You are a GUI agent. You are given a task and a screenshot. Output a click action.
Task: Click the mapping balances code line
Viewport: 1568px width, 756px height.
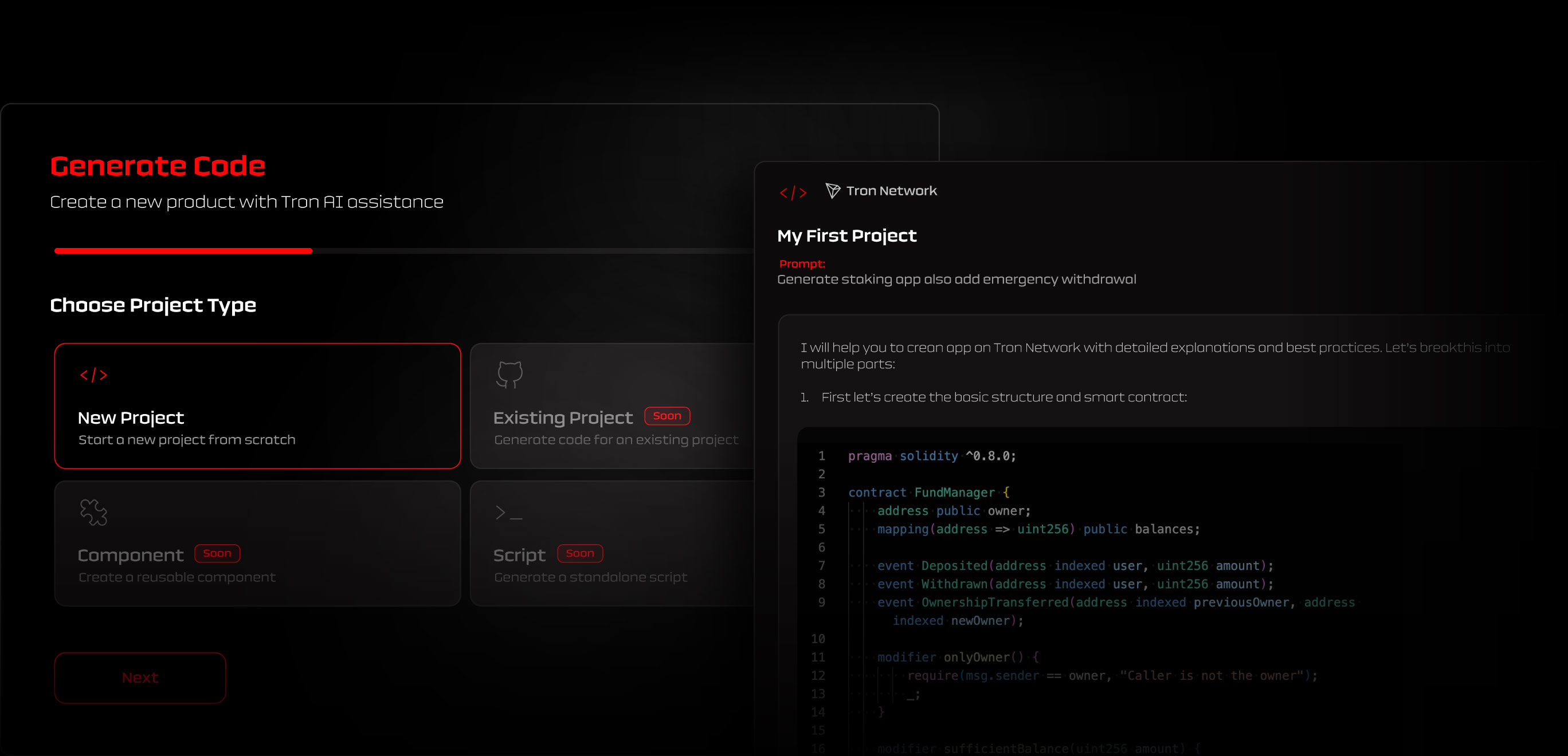(x=1038, y=529)
